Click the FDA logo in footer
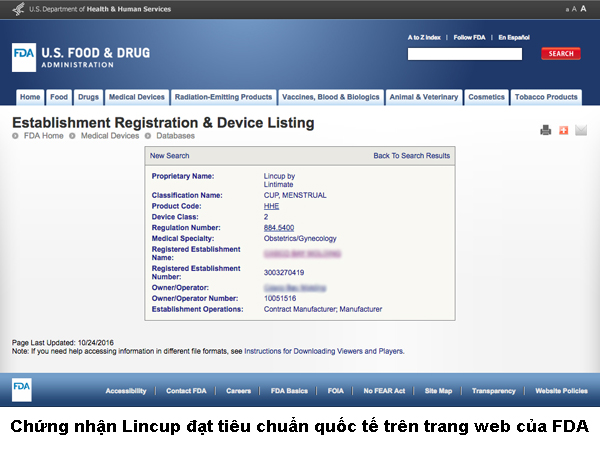Image resolution: width=600 pixels, height=451 pixels. coord(21,390)
